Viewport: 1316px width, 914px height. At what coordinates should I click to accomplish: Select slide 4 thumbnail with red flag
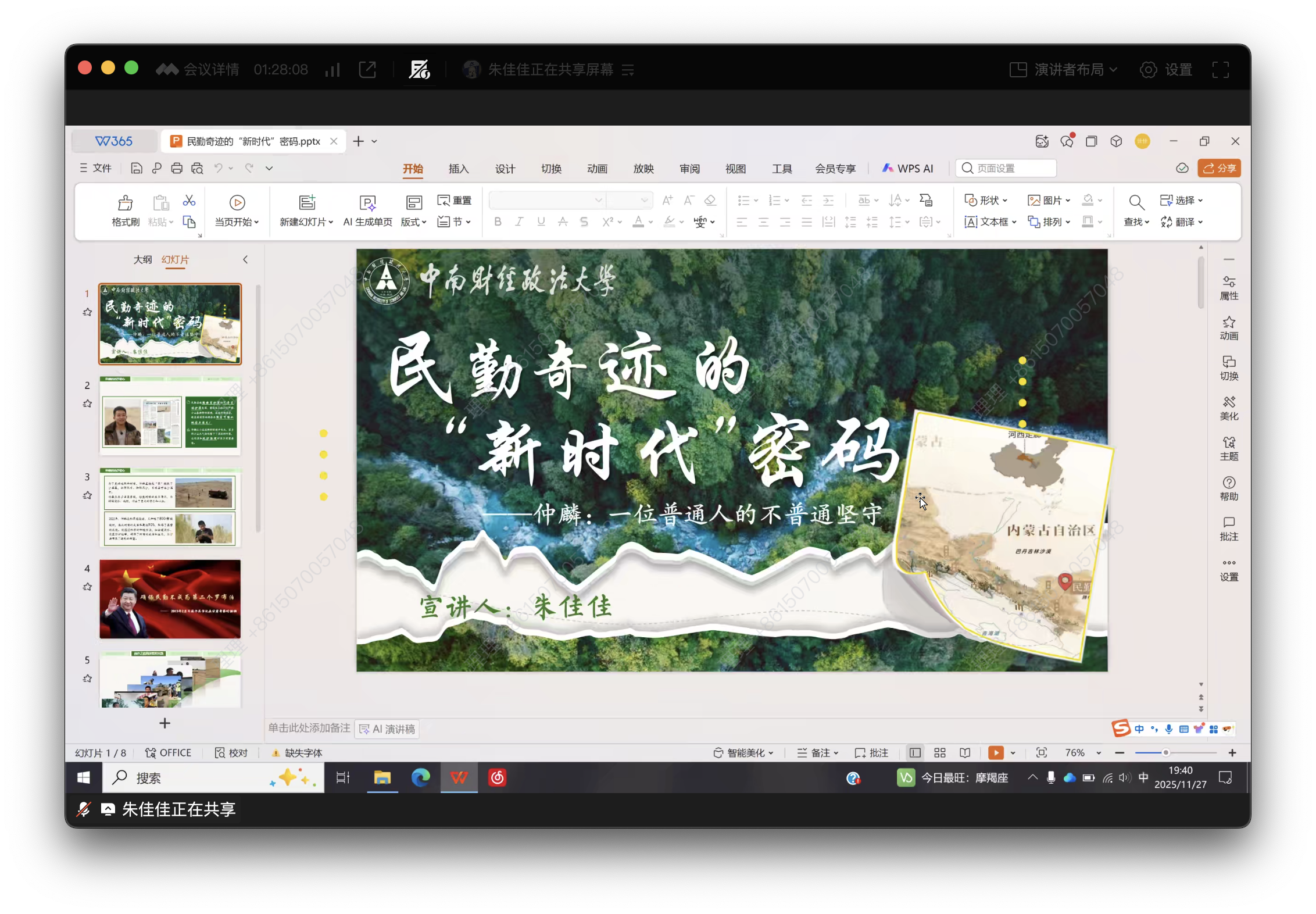point(170,599)
